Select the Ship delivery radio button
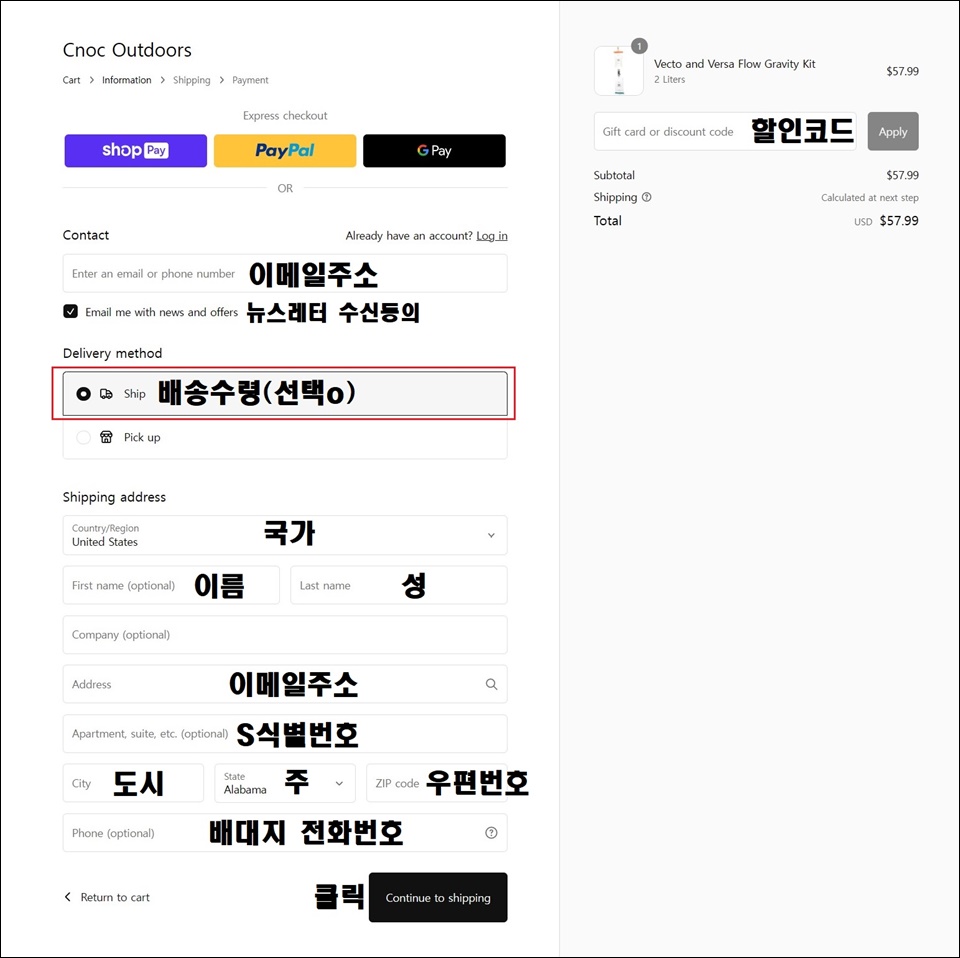 pyautogui.click(x=83, y=394)
